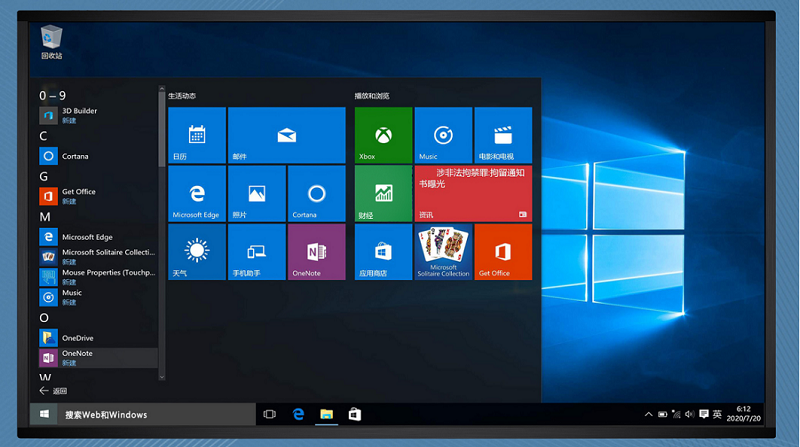Select Cortana in the app list
Viewport: 800px width, 447px height.
point(98,156)
